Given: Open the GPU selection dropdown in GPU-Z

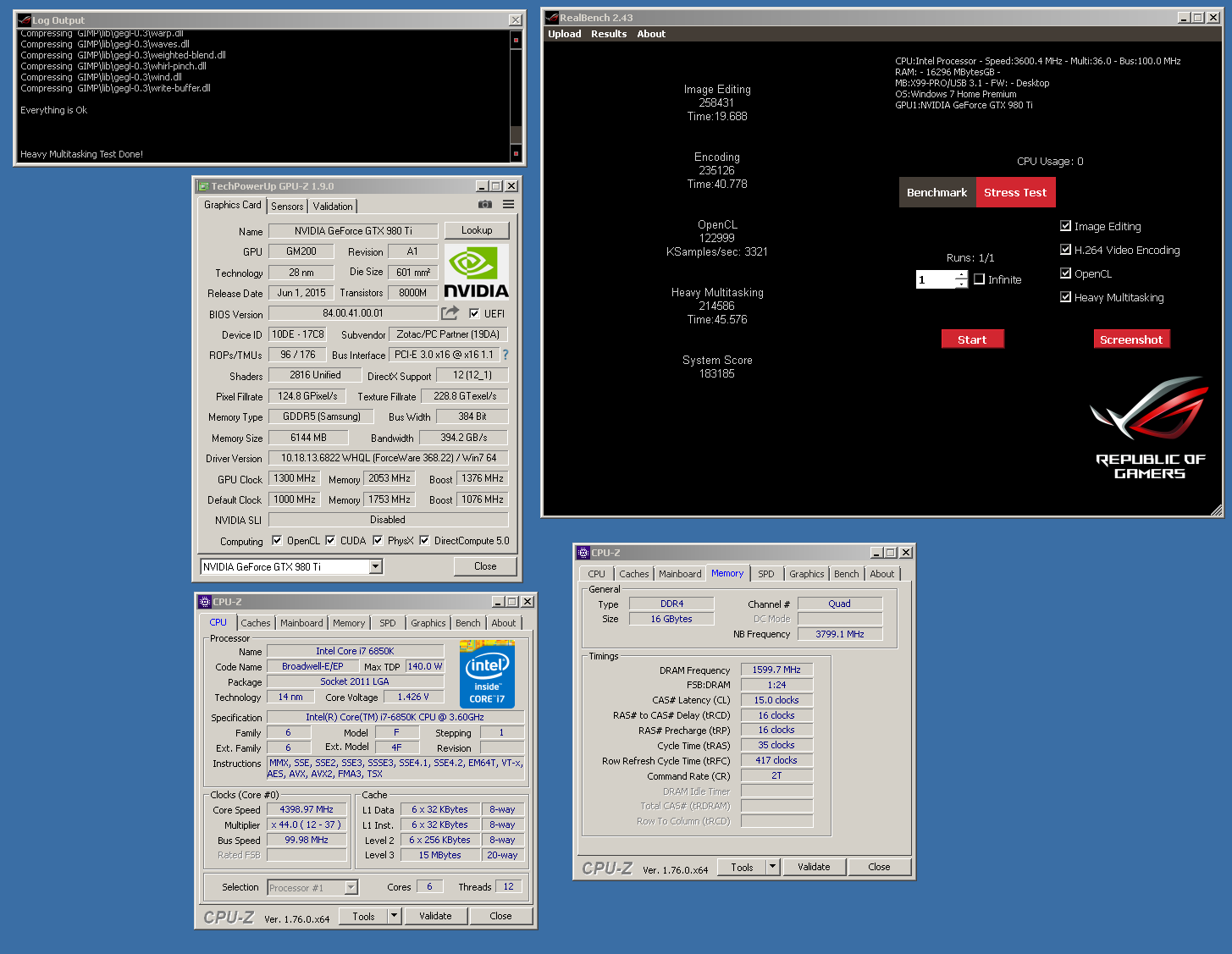Looking at the screenshot, I should coord(375,566).
